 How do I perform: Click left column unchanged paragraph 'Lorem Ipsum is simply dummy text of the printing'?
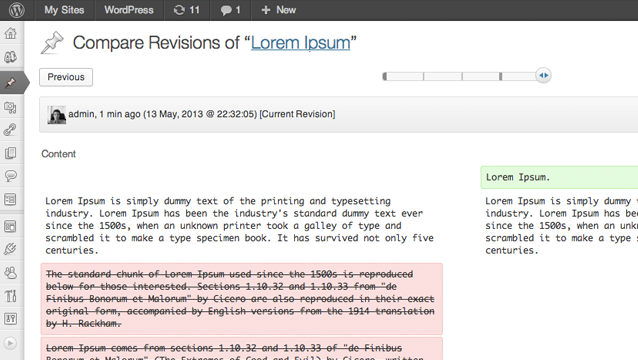tap(240, 226)
